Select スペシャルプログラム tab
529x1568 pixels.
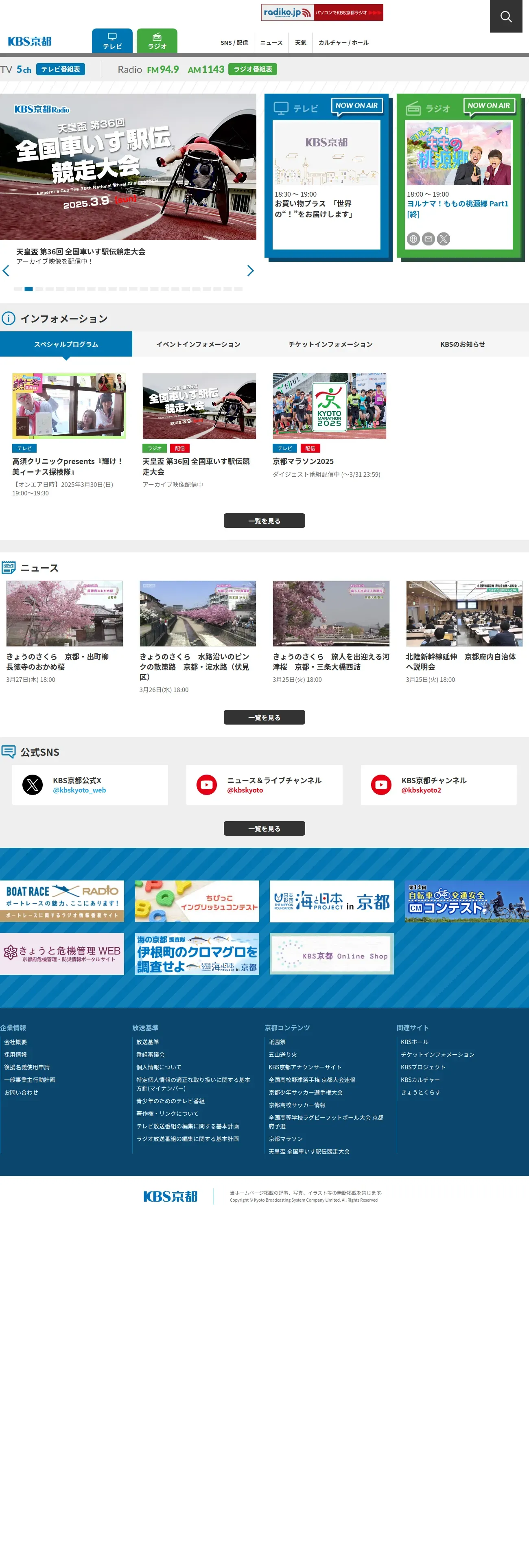[66, 344]
